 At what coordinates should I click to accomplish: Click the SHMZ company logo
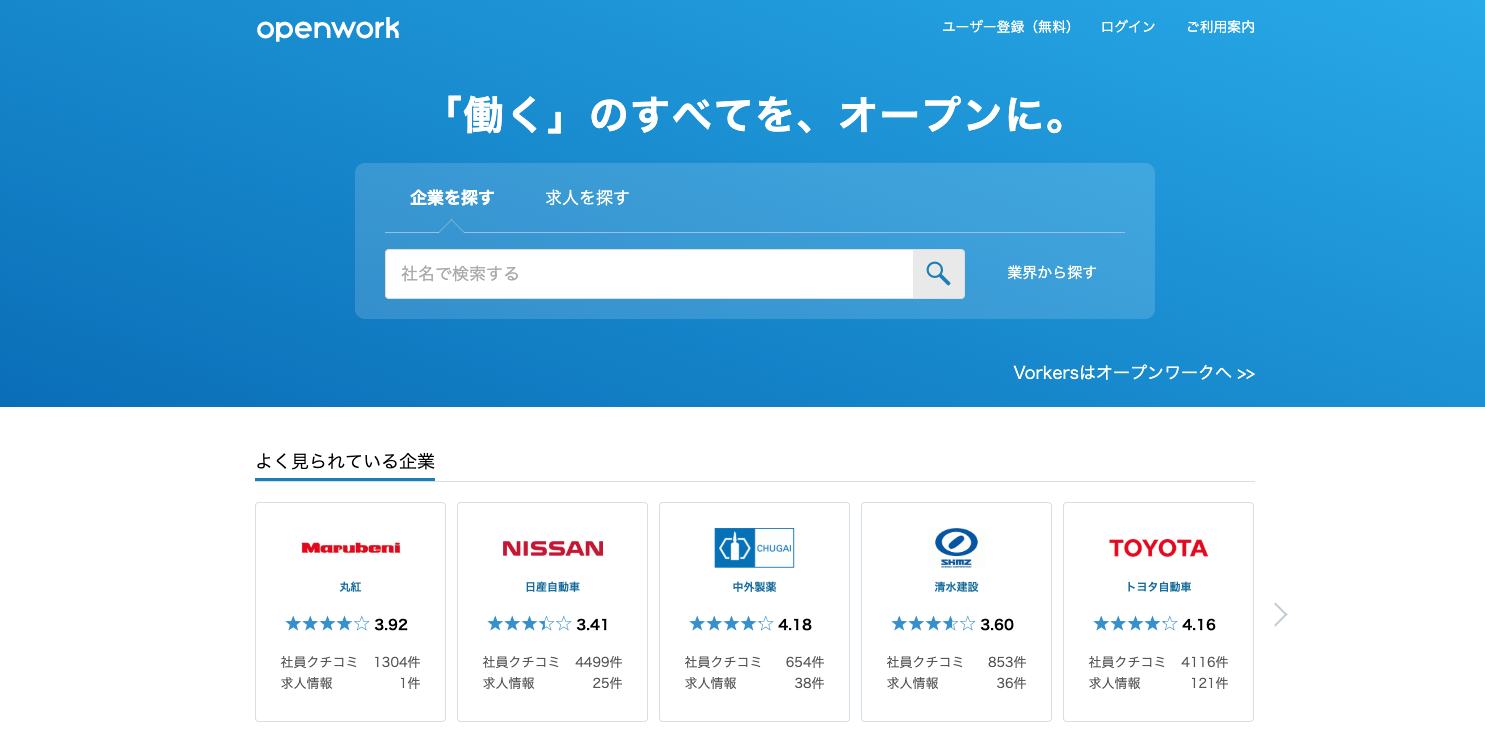click(956, 548)
